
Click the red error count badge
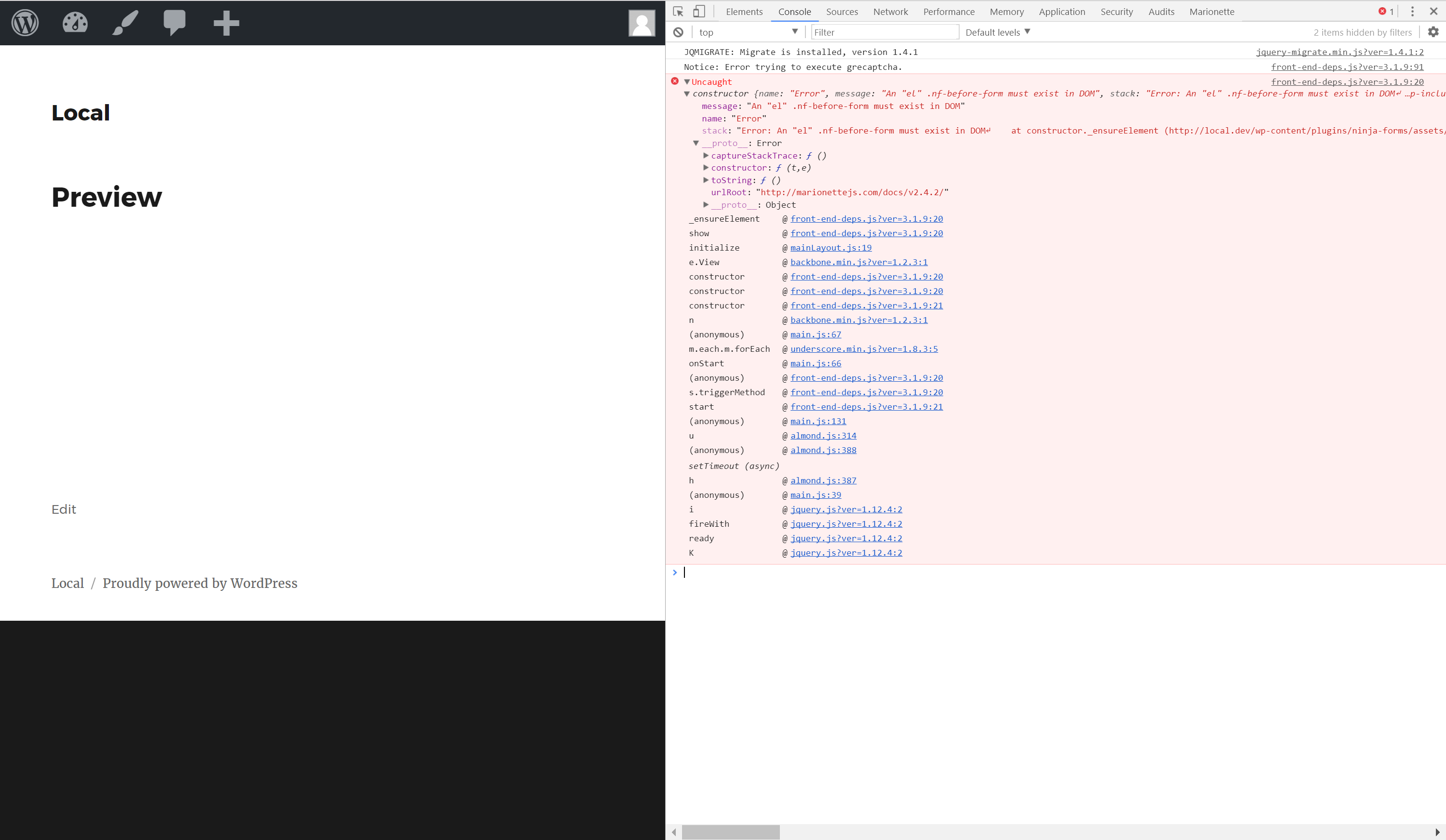[x=1386, y=12]
